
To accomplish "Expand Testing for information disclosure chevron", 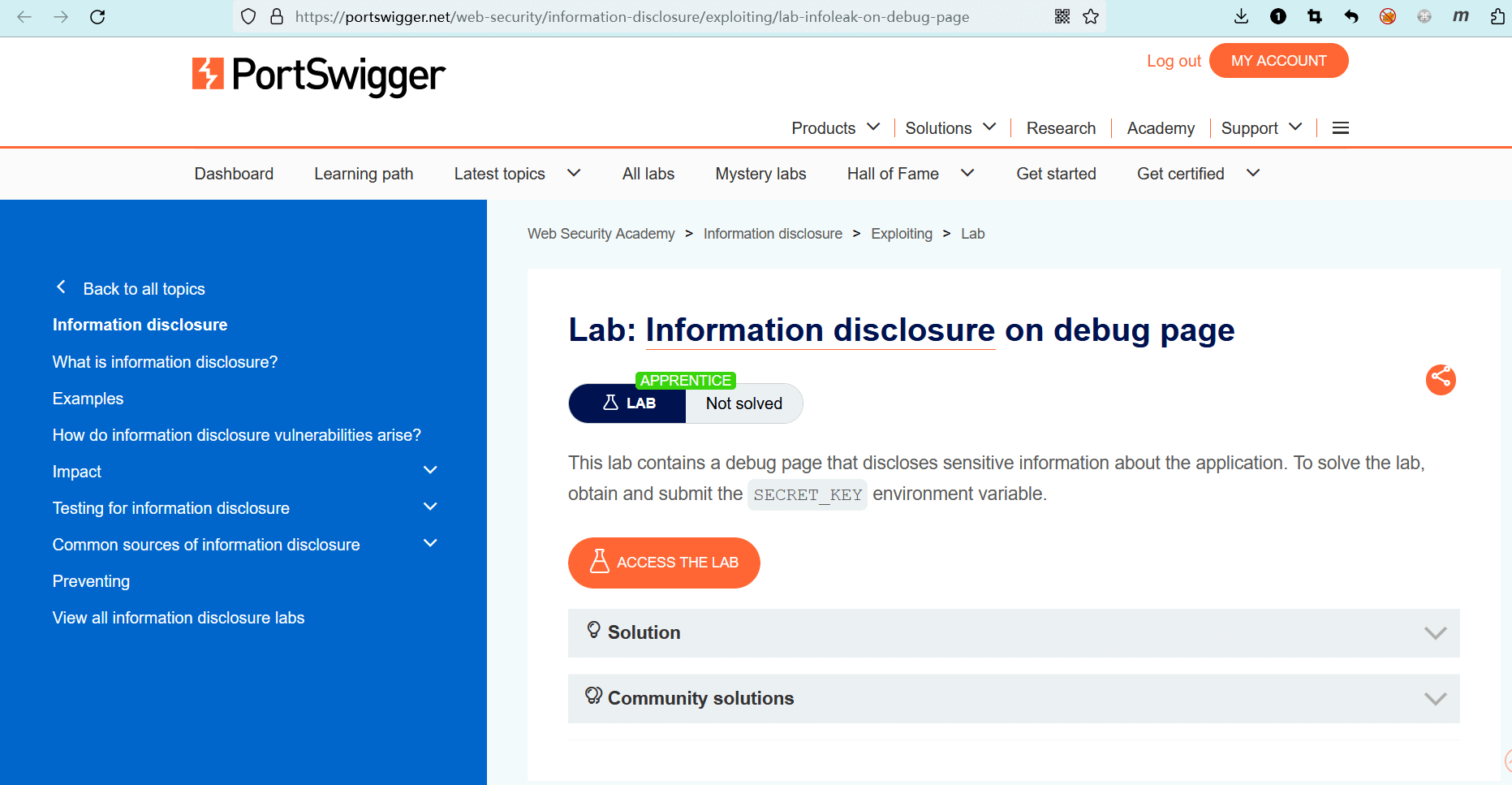I will [430, 507].
